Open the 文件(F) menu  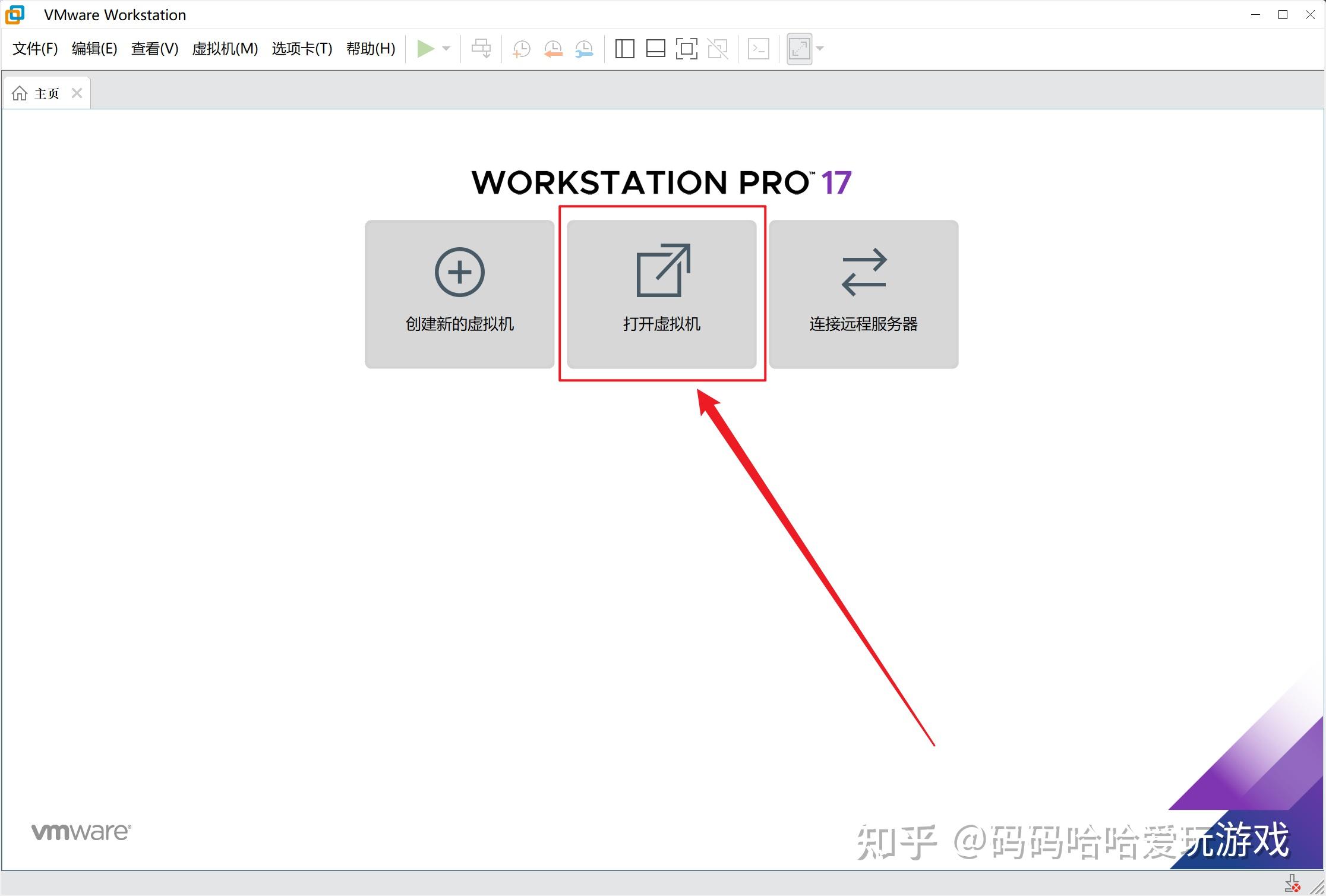(34, 49)
